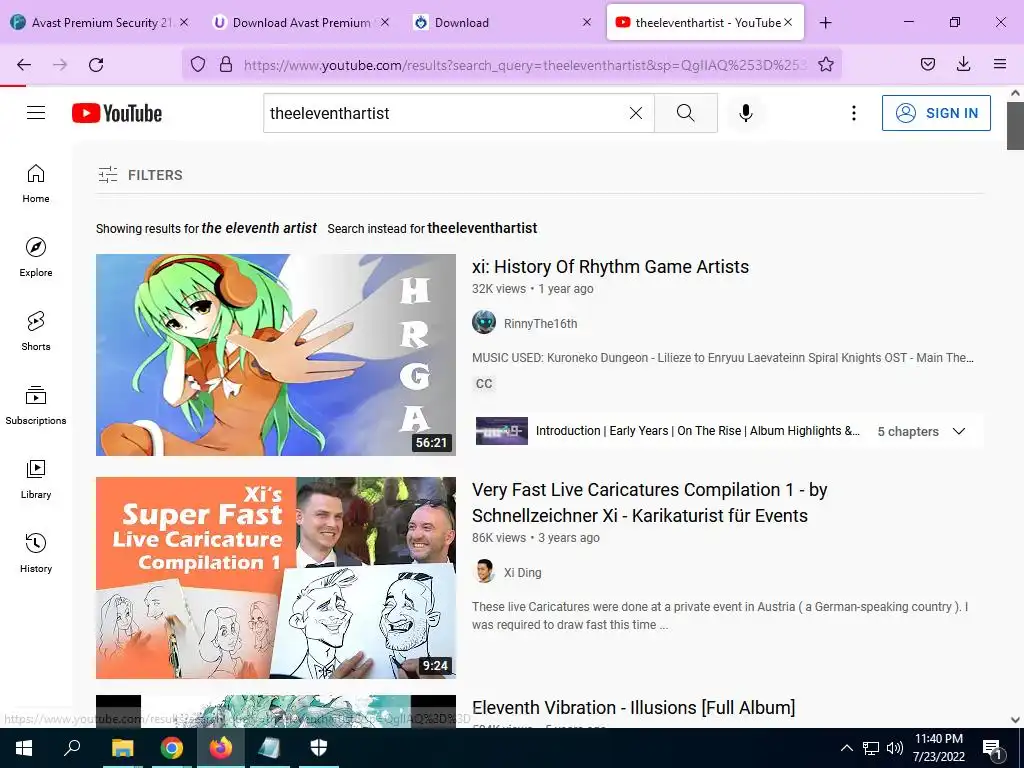
Task: Click the chapter preview thumbnail
Action: [502, 431]
